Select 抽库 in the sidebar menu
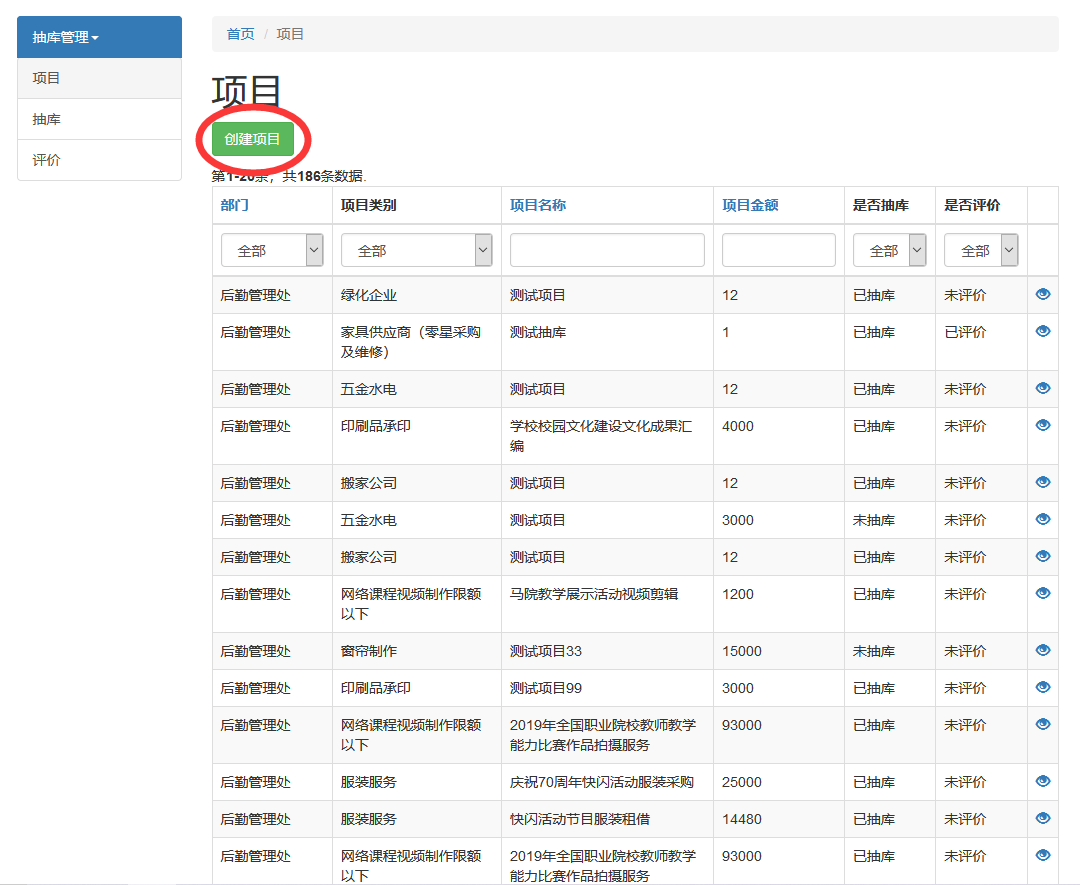Screen dimensions: 1080x885 47,119
